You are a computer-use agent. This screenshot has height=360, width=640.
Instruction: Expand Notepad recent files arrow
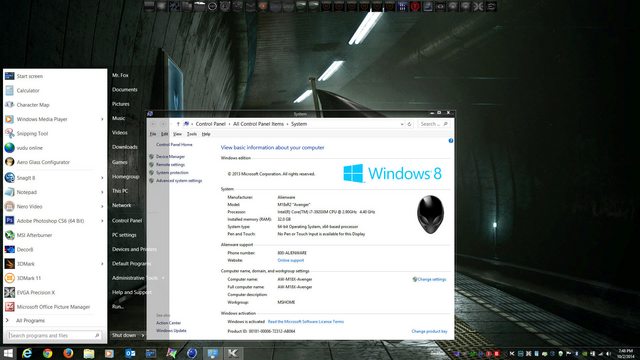tap(102, 192)
